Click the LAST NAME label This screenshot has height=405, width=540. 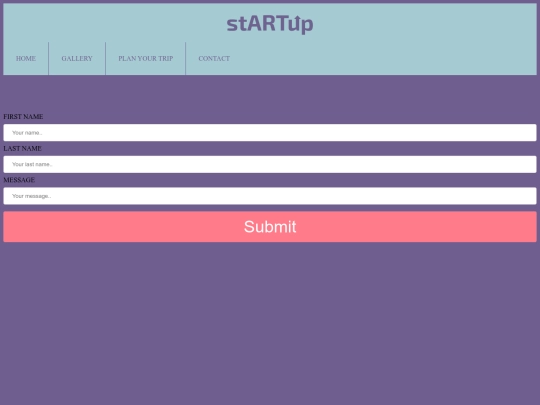(22, 148)
